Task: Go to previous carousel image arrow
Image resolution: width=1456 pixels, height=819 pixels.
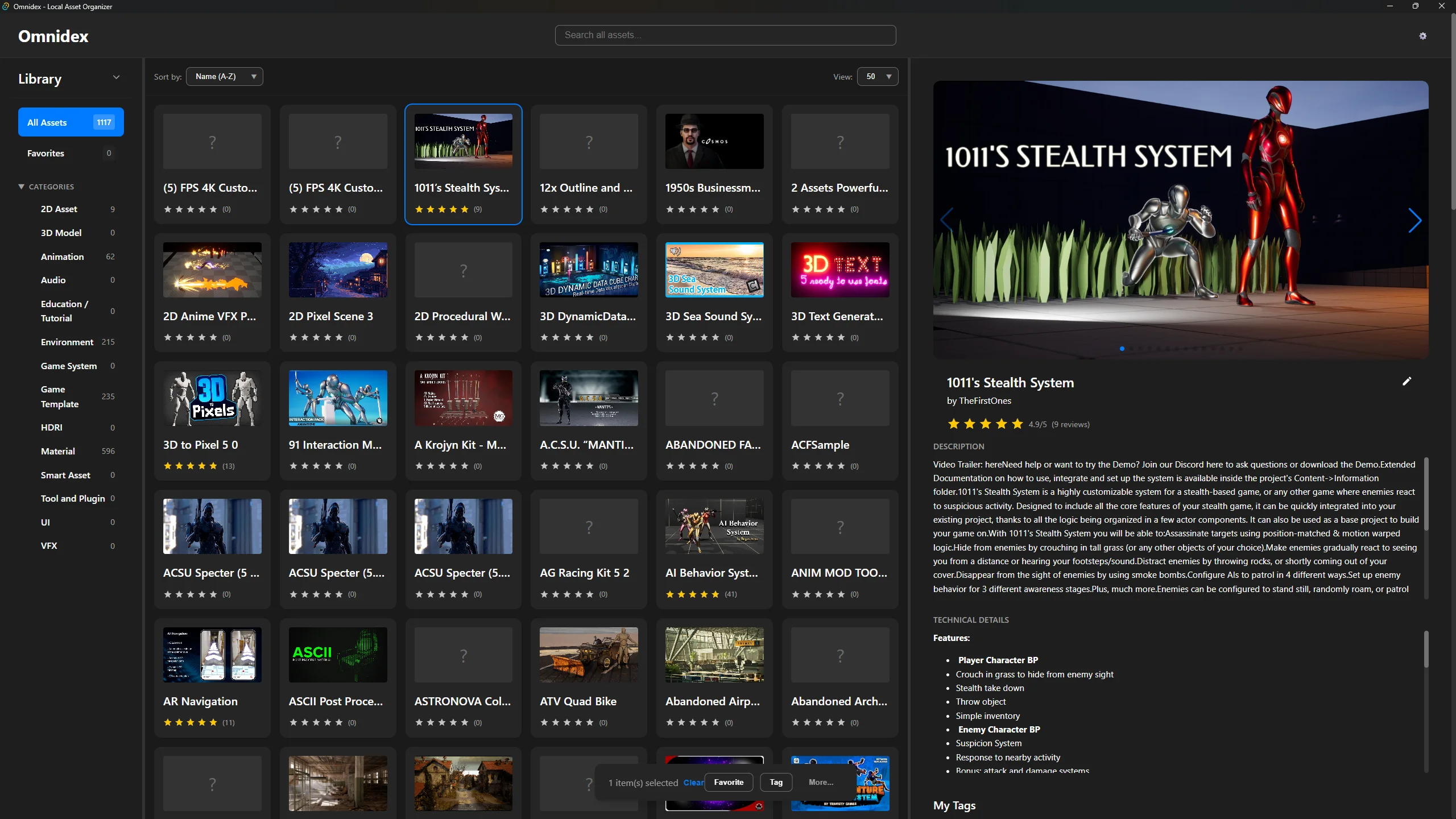Action: pos(947,221)
